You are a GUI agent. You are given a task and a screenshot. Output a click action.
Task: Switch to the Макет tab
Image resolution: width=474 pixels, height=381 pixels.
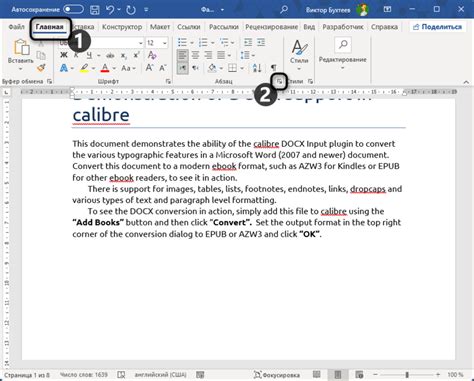point(160,27)
